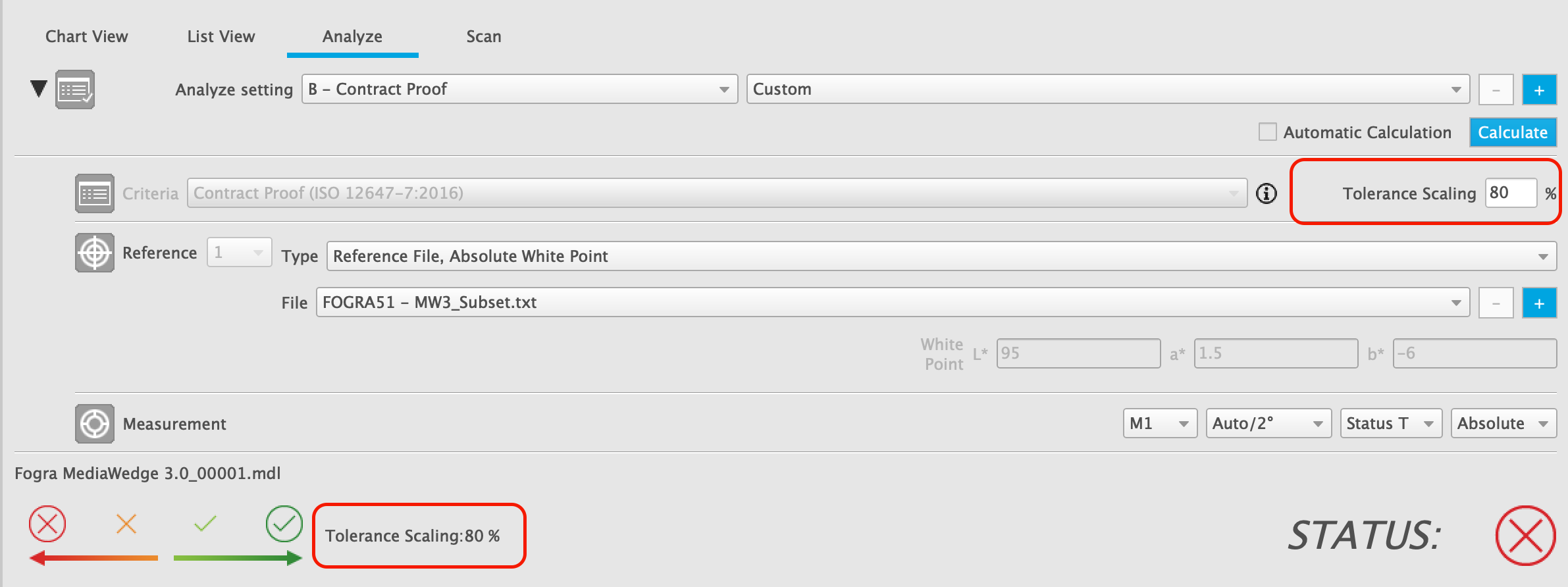The image size is (1568, 587).
Task: Click the orange X warning icon
Action: 126,524
